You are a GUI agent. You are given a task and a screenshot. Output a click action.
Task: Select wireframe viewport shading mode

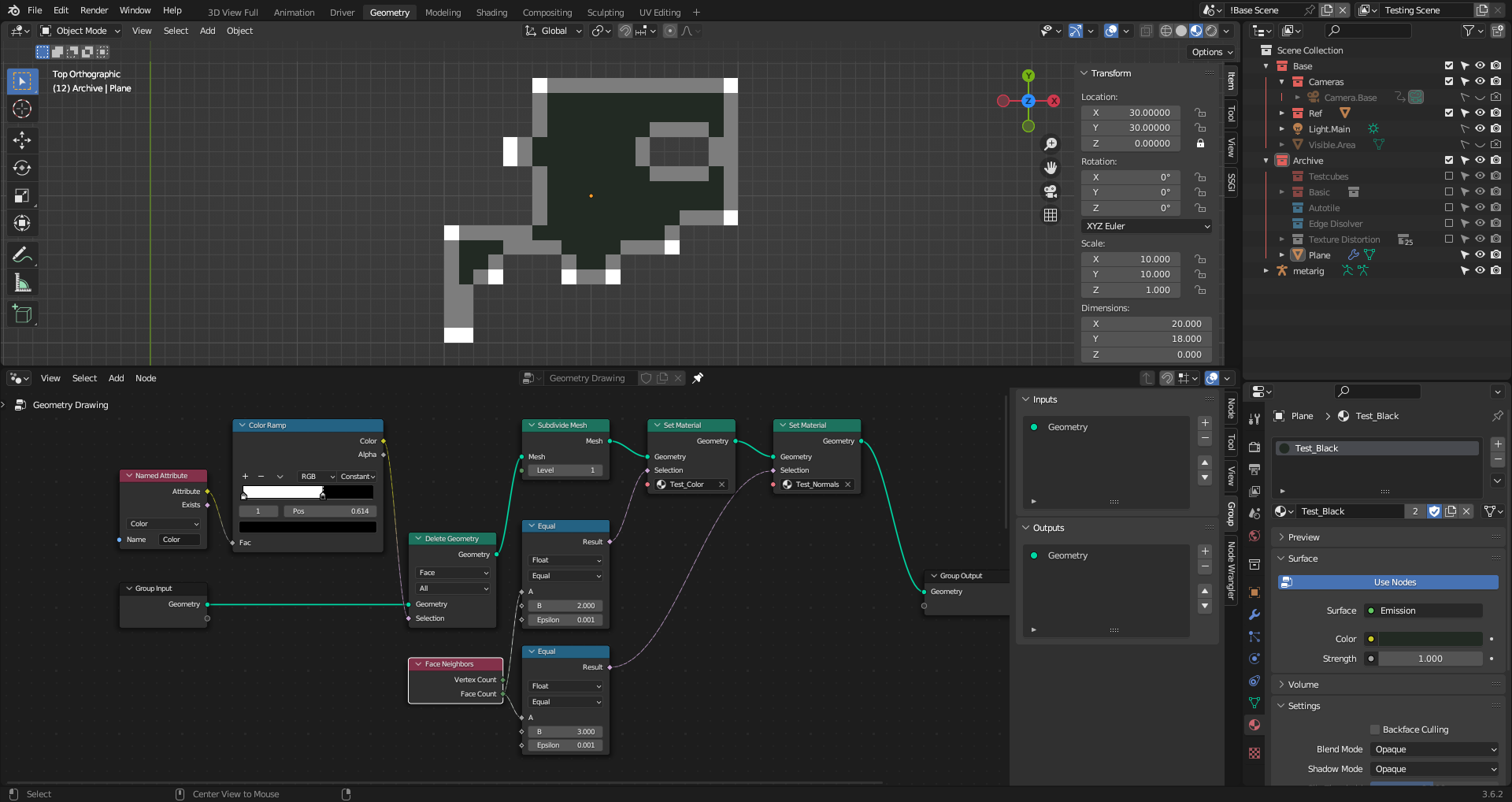pyautogui.click(x=1166, y=31)
